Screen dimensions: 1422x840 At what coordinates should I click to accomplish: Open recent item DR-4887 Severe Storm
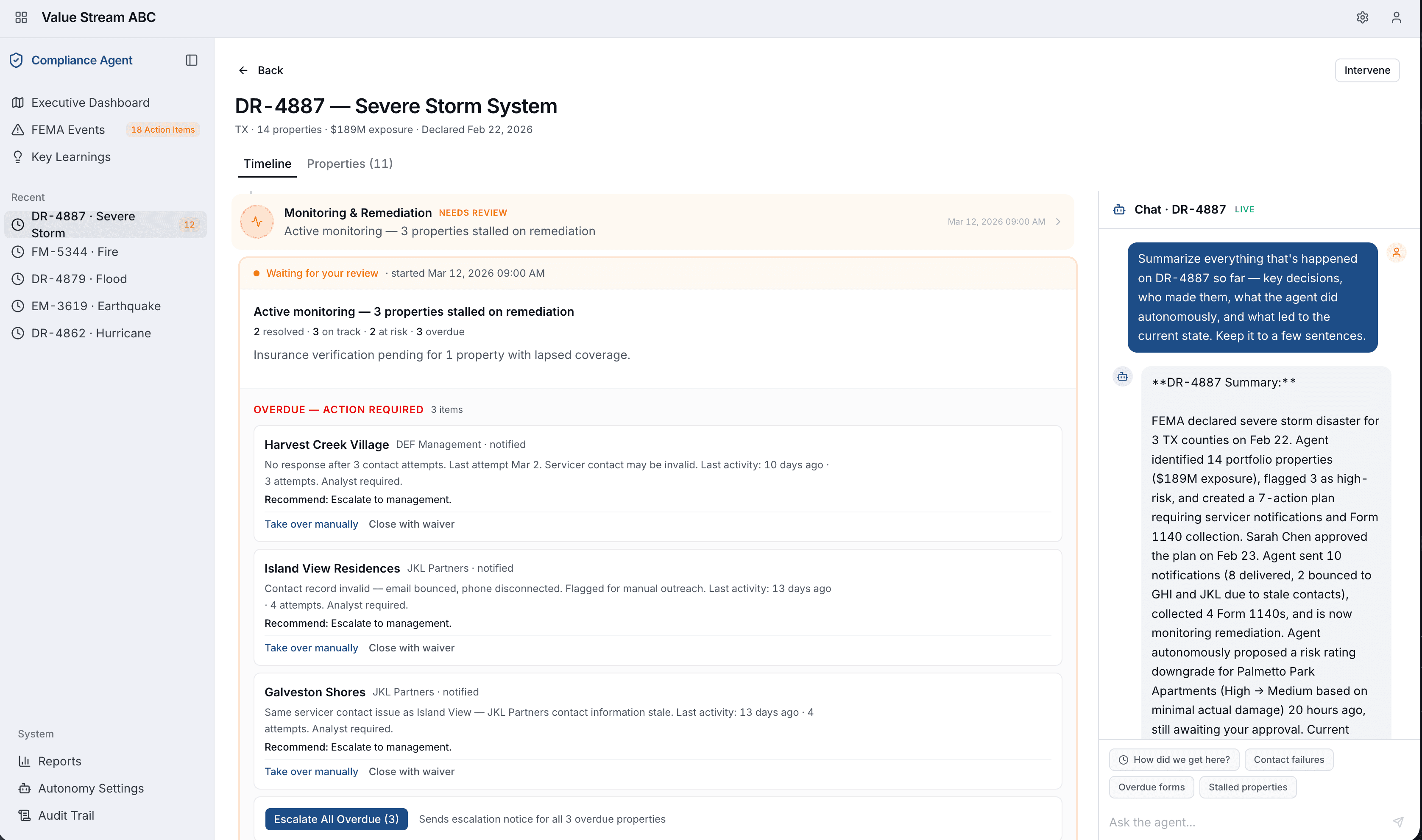point(105,225)
